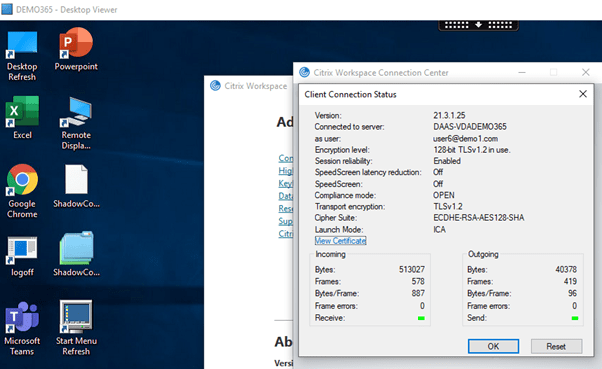Click the server name DAAS-VDADEMO365

tap(470, 127)
